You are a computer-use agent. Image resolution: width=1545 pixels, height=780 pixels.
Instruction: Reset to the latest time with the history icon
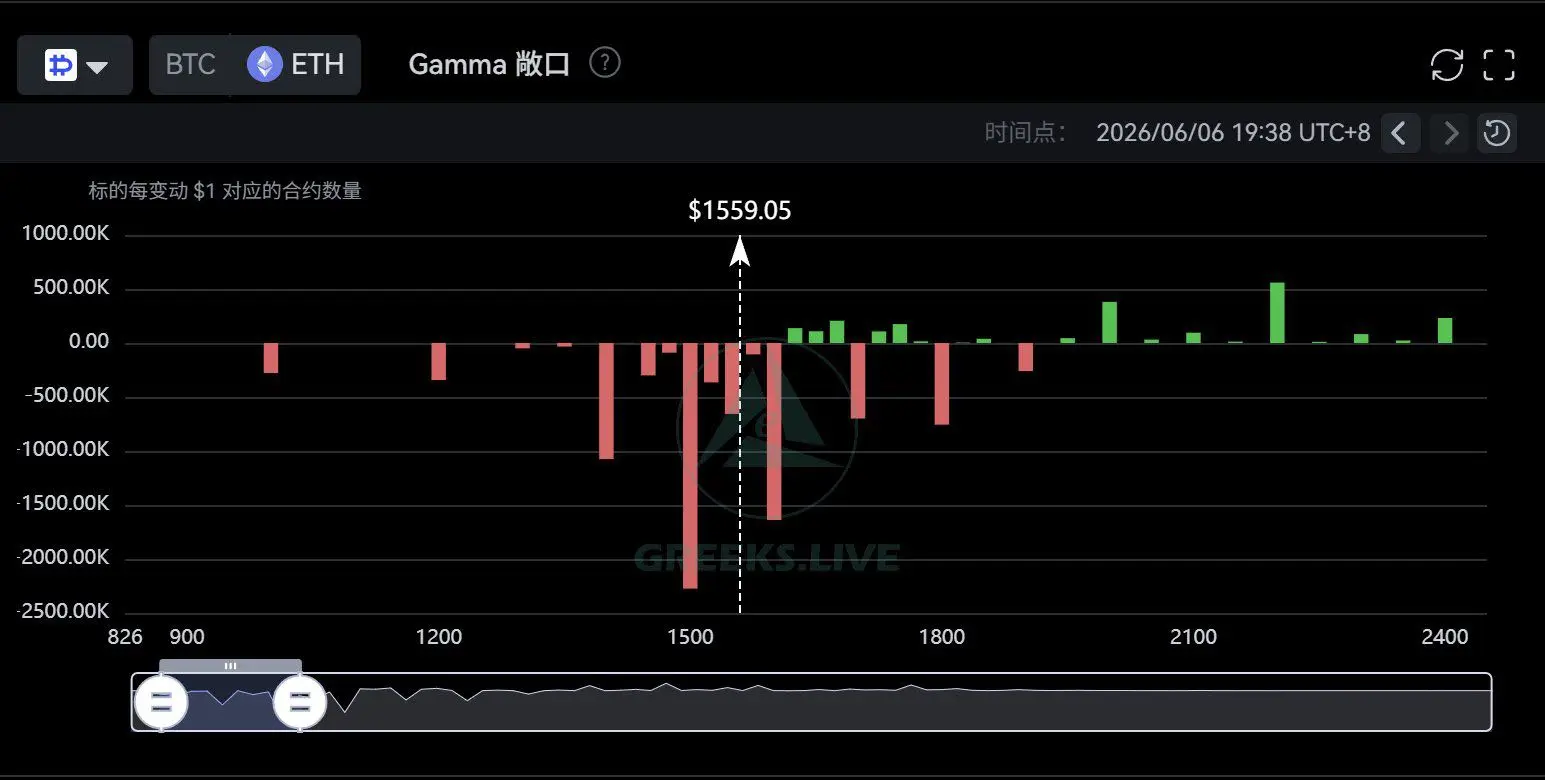click(1497, 132)
